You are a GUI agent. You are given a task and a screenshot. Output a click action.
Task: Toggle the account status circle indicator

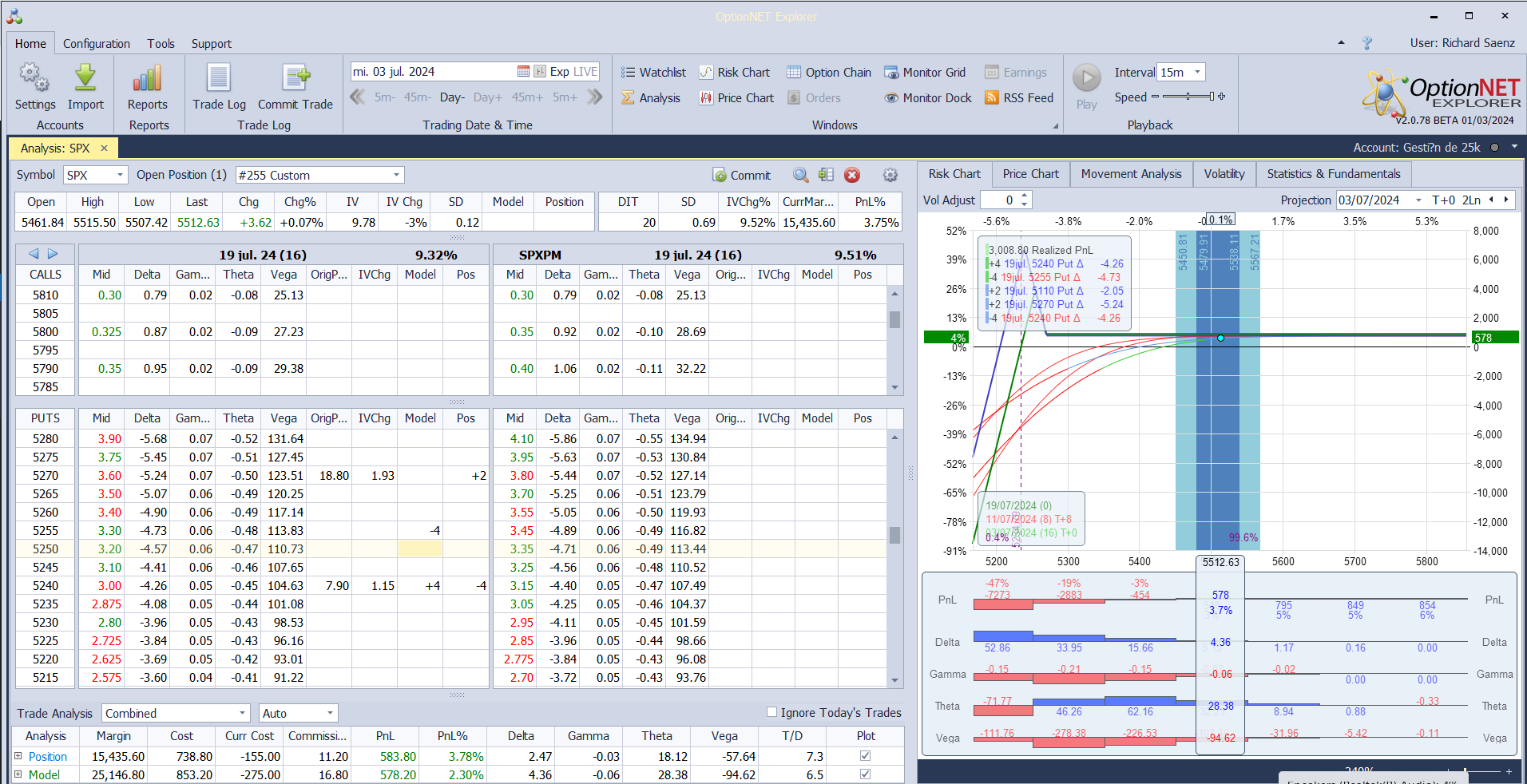tap(1494, 148)
